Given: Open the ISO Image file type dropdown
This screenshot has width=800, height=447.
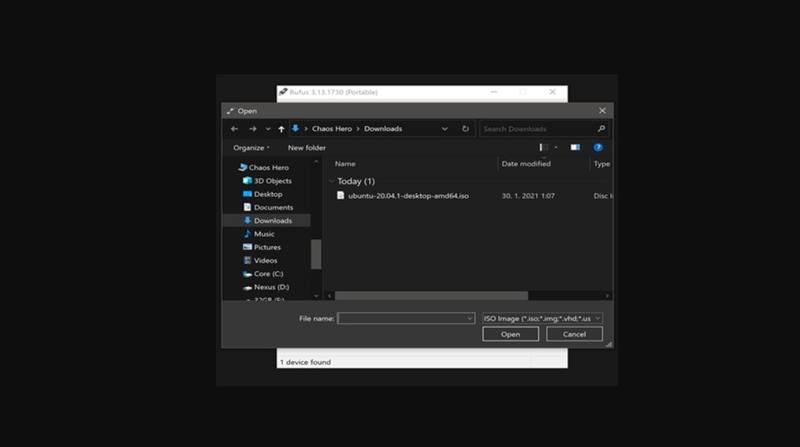Looking at the screenshot, I should (x=542, y=318).
